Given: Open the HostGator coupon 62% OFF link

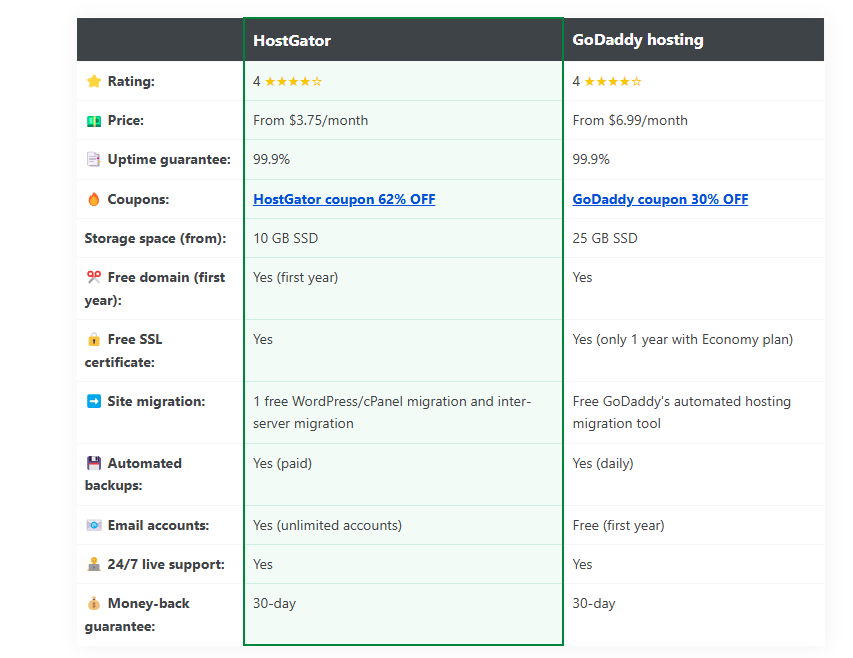Looking at the screenshot, I should (344, 199).
